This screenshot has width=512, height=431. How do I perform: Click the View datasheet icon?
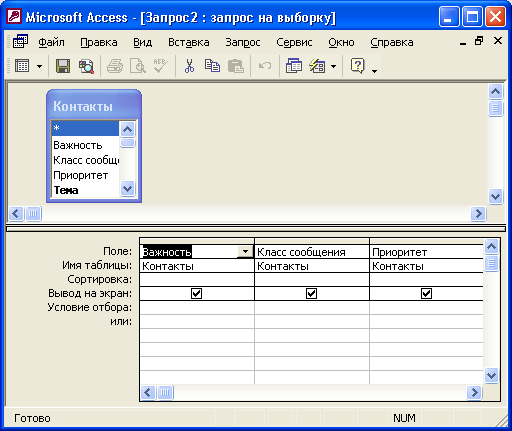[22, 66]
